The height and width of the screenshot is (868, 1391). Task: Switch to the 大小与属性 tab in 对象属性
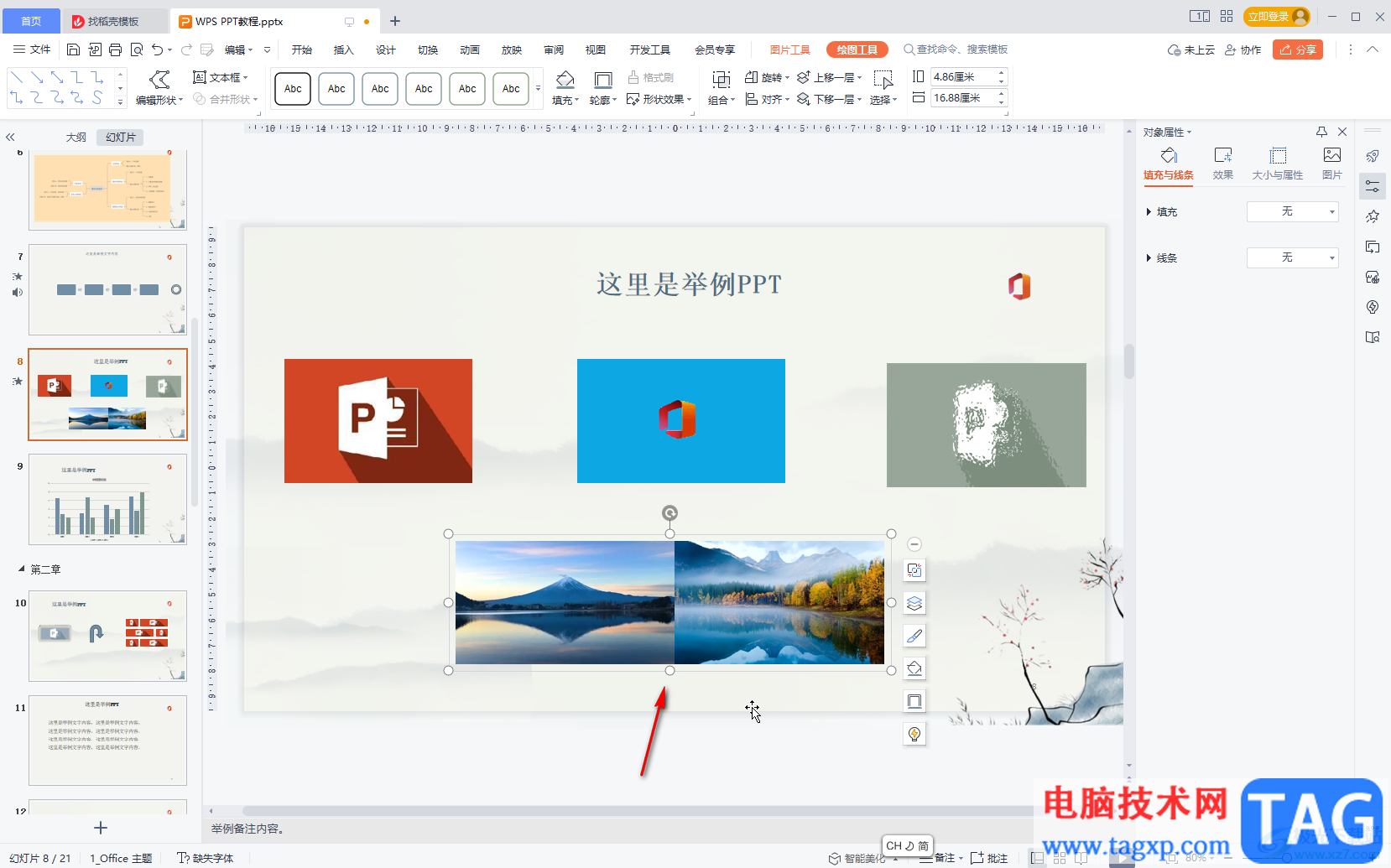click(1278, 164)
